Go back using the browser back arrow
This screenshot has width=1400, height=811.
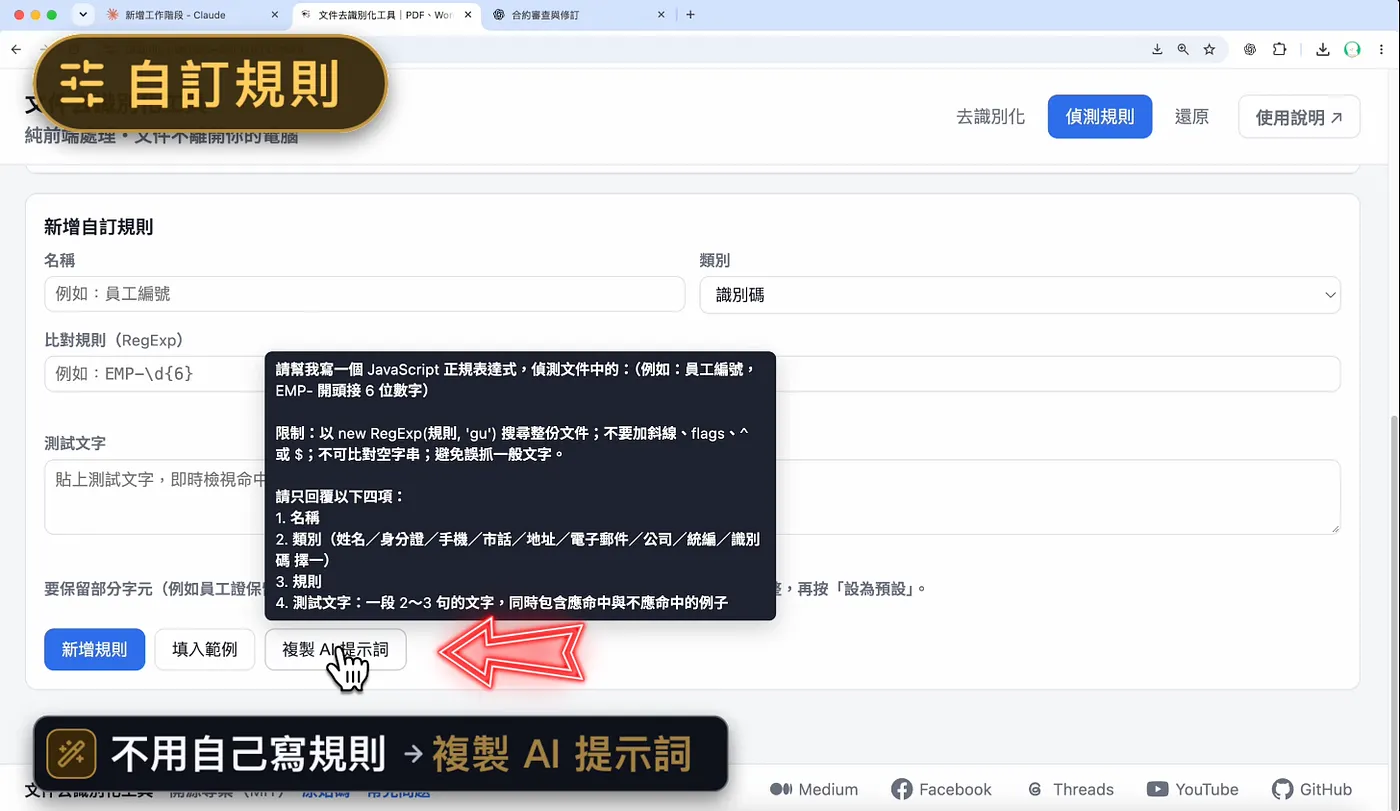pyautogui.click(x=16, y=49)
